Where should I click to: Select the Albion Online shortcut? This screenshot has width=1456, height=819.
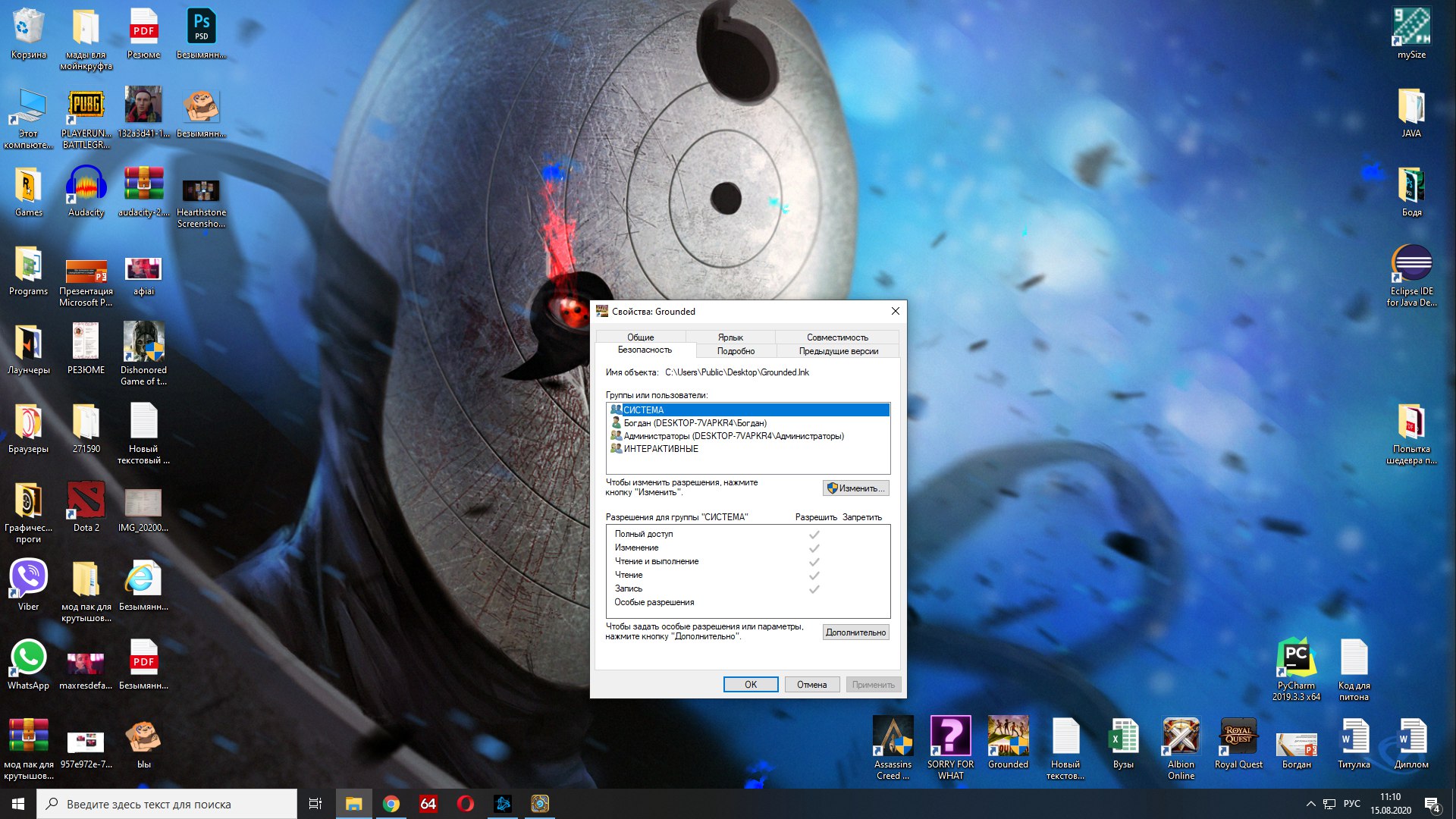click(x=1181, y=748)
